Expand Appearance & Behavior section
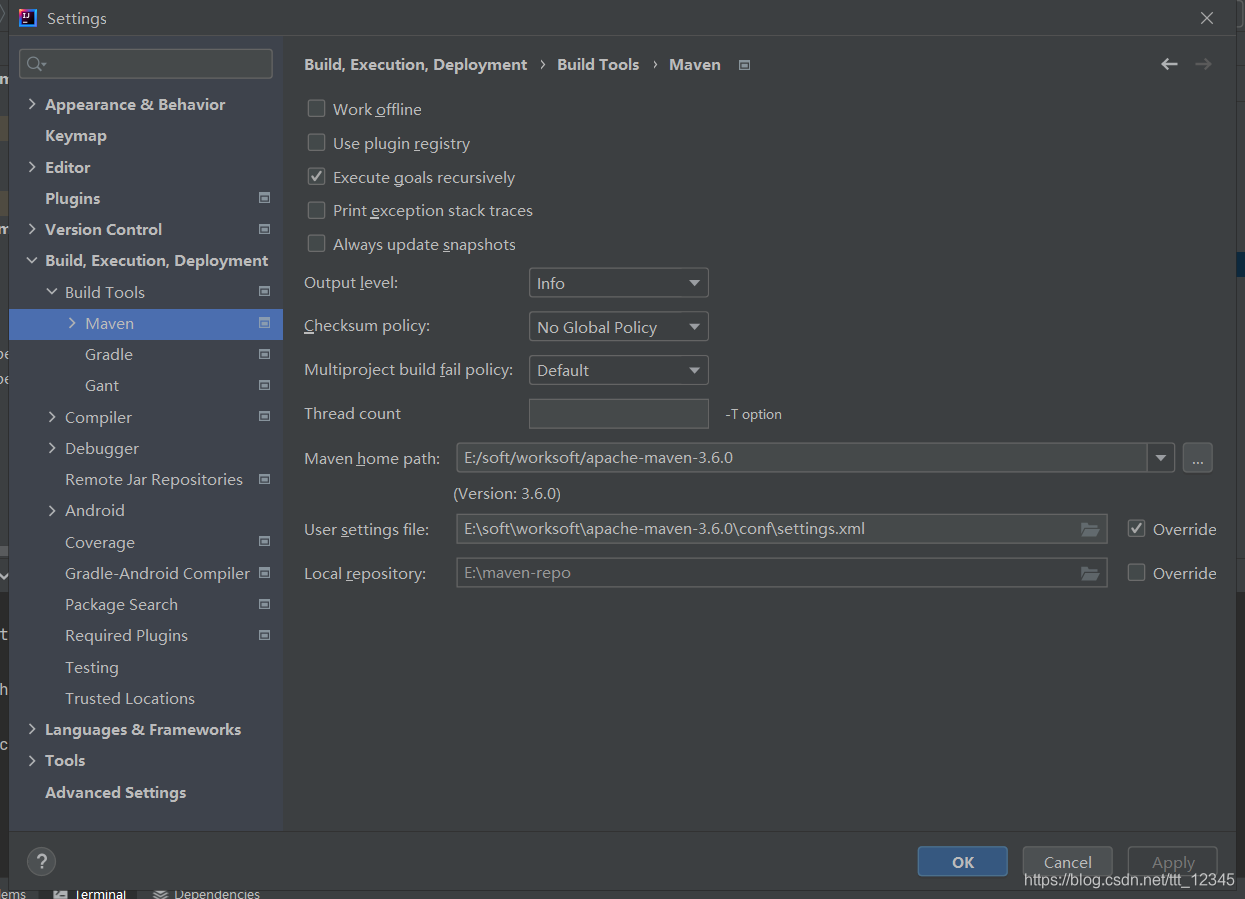The width and height of the screenshot is (1245, 899). [x=32, y=104]
